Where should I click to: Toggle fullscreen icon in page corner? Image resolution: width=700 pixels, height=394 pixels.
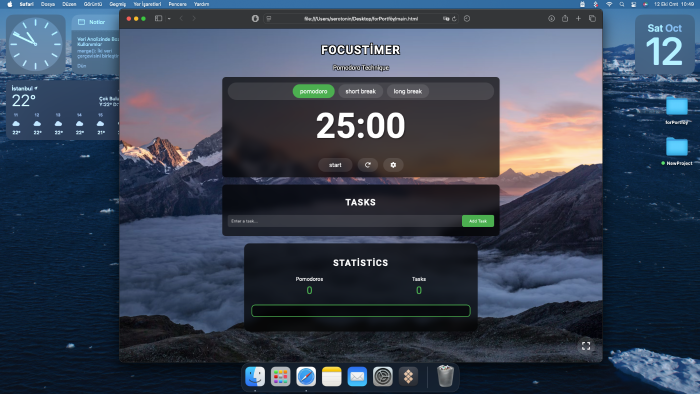click(586, 346)
